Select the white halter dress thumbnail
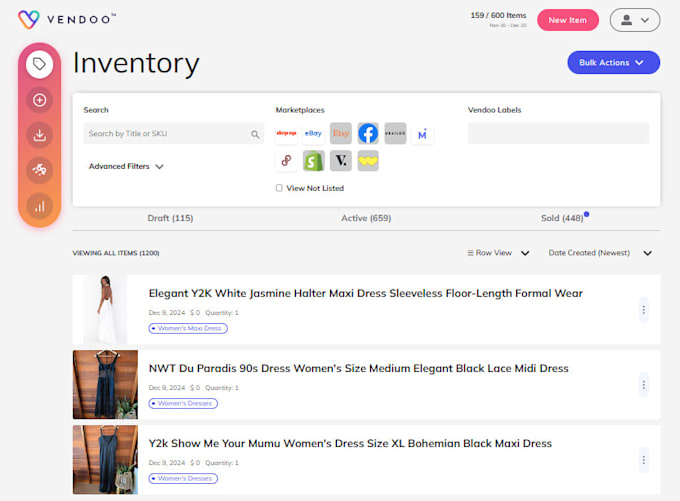Viewport: 680px width, 501px height. (x=105, y=309)
